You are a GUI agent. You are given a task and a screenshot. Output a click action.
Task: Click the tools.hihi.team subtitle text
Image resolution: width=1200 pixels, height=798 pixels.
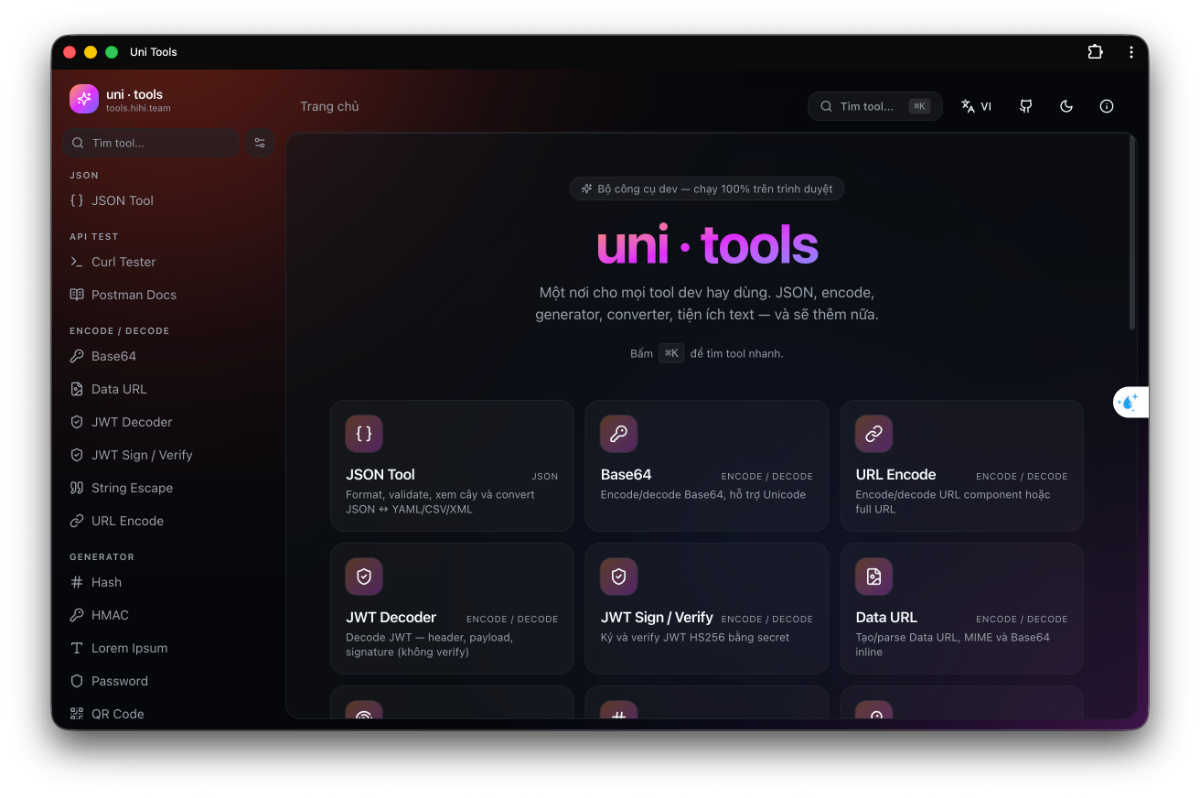tap(138, 108)
